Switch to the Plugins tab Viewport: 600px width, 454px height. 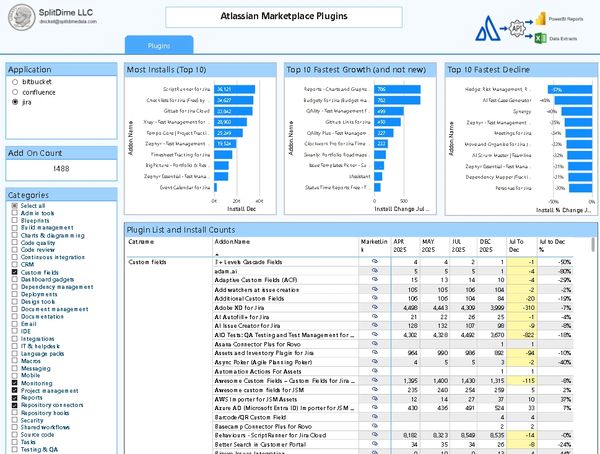tap(158, 45)
